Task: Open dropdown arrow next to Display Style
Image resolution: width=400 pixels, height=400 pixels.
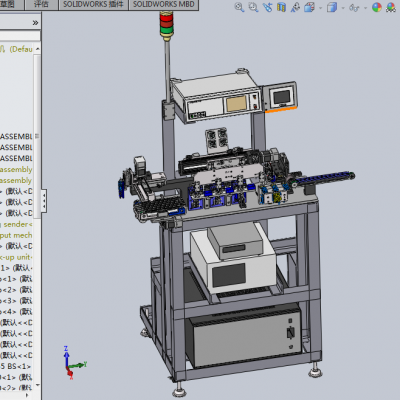Action: click(x=343, y=8)
